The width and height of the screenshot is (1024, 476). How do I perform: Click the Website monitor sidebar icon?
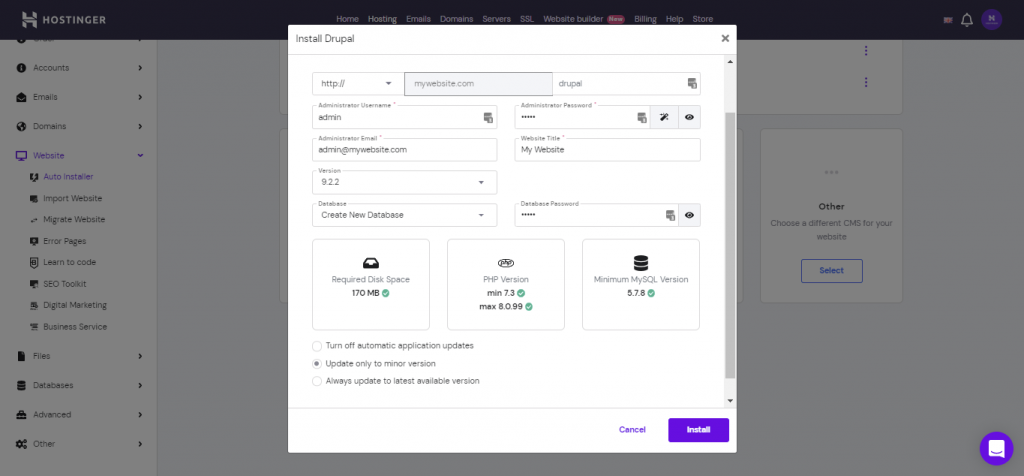click(x=21, y=156)
